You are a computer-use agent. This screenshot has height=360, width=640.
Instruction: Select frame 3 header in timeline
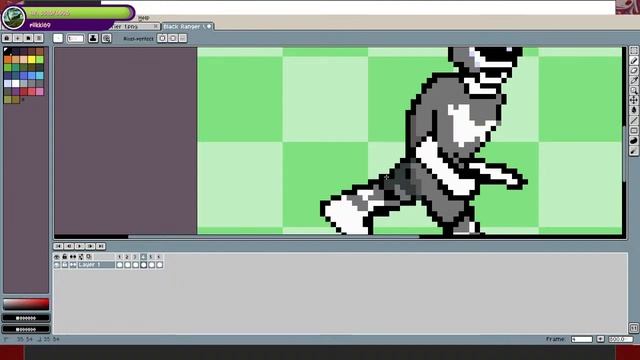click(x=135, y=257)
